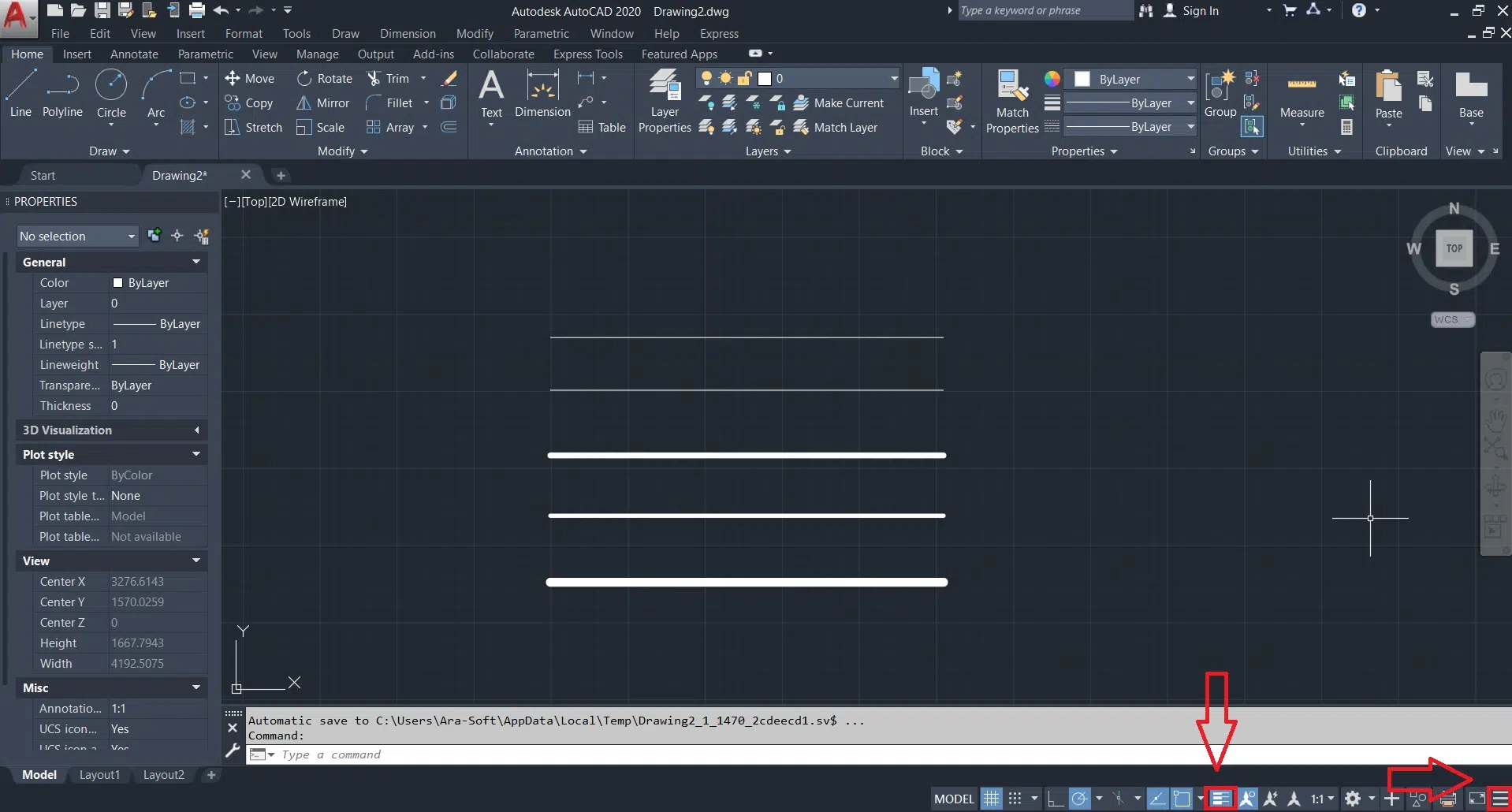Image resolution: width=1512 pixels, height=812 pixels.
Task: Select the Circle tool
Action: click(111, 94)
